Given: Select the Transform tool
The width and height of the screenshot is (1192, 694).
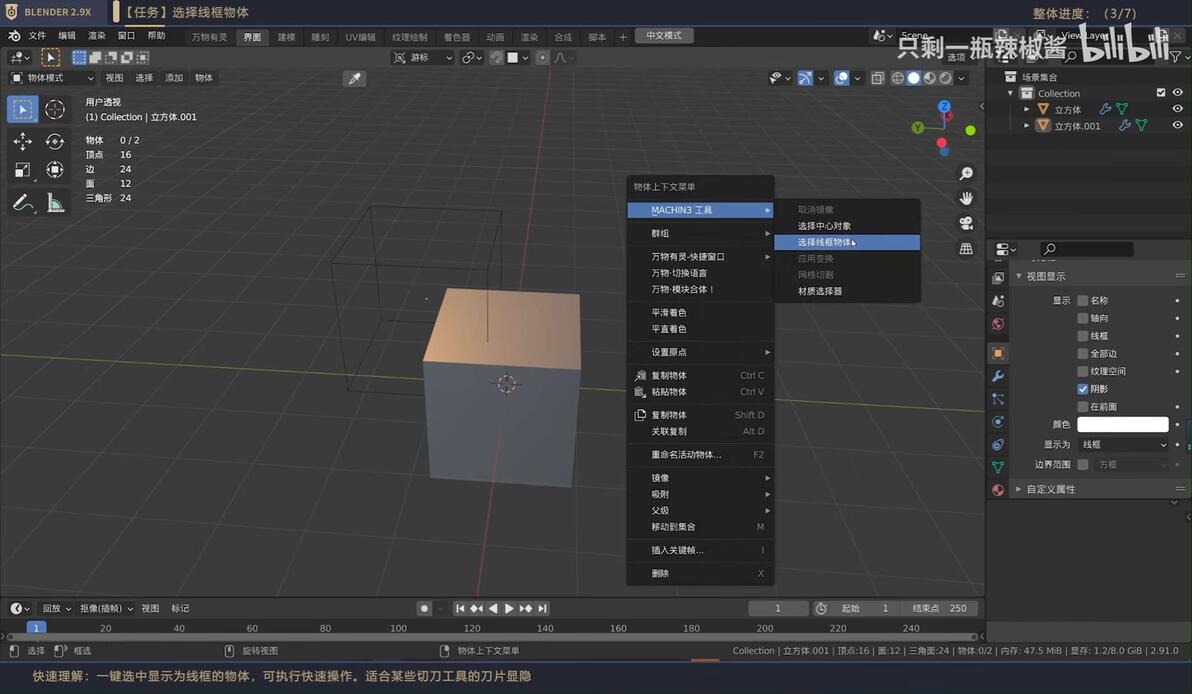Looking at the screenshot, I should pos(55,170).
